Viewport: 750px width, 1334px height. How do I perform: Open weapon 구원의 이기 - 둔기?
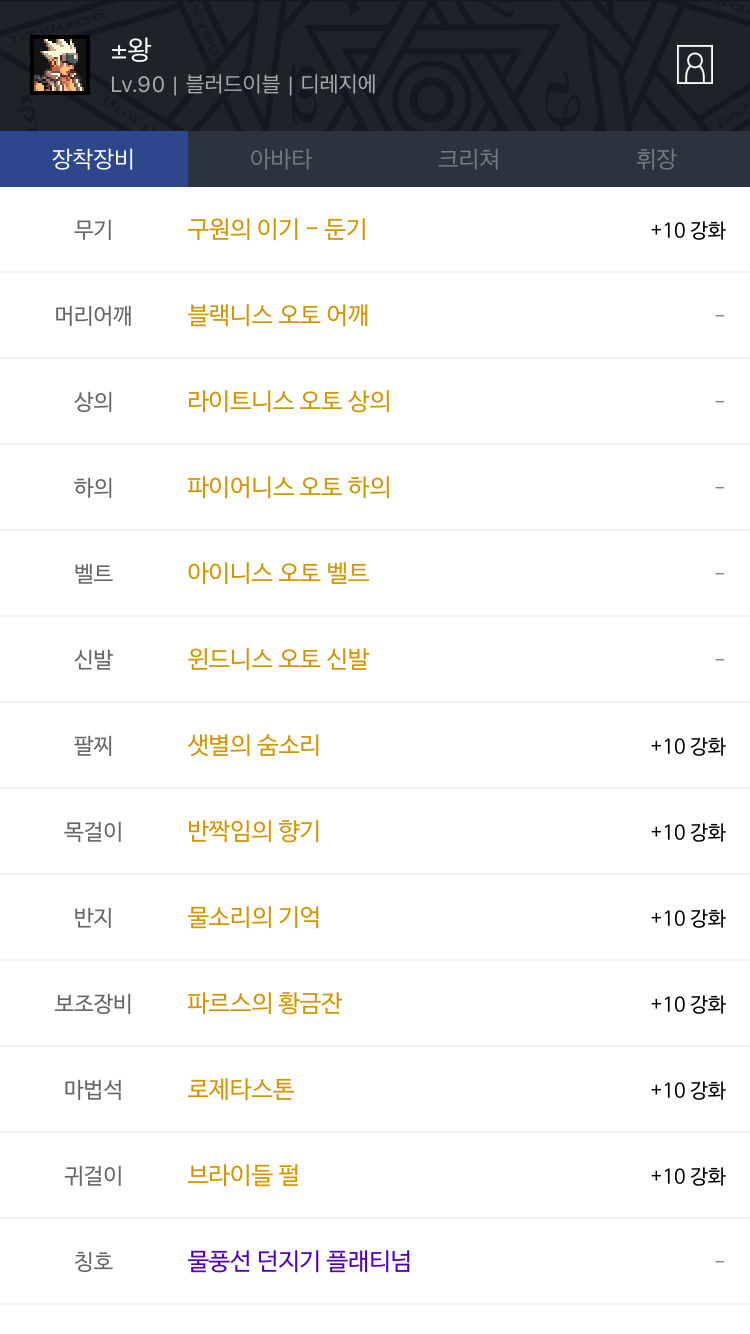(277, 229)
